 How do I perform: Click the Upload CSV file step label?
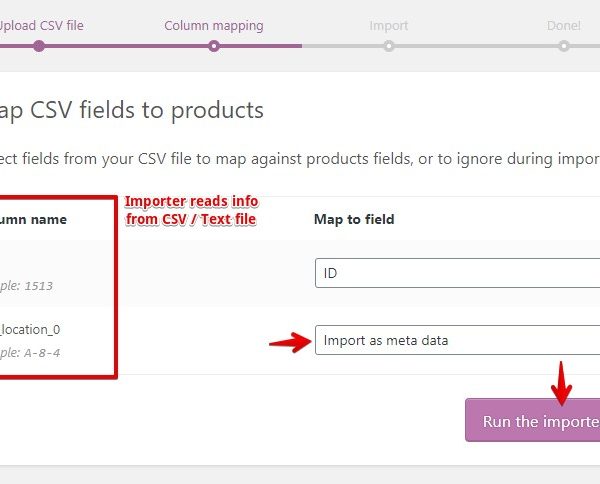coord(42,25)
